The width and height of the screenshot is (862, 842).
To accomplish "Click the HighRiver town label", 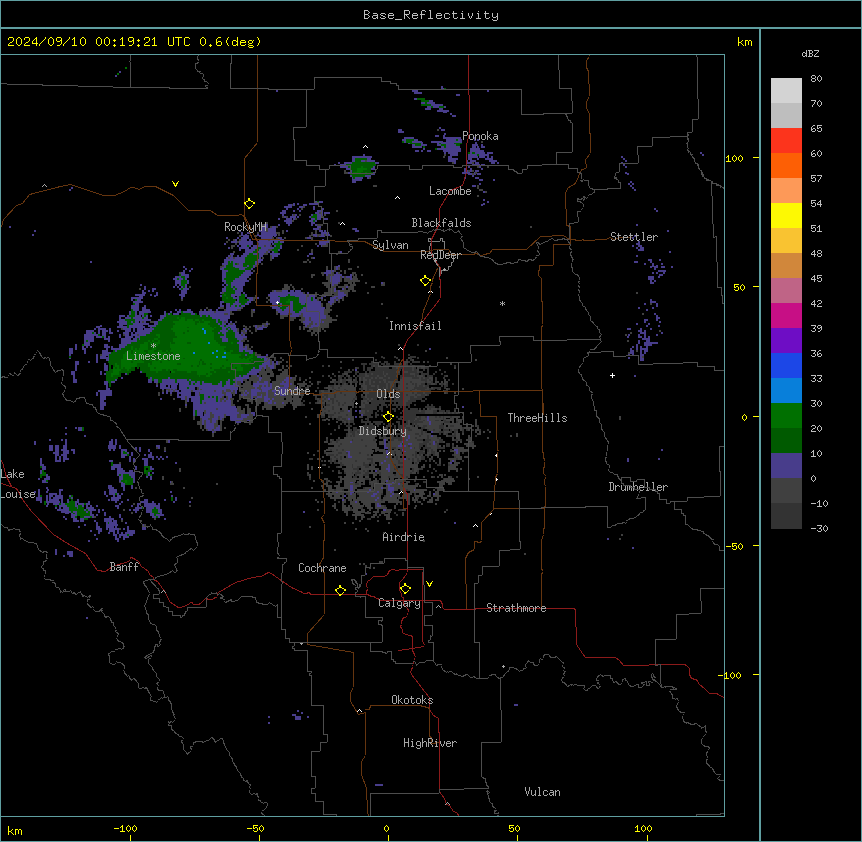I will click(x=430, y=743).
